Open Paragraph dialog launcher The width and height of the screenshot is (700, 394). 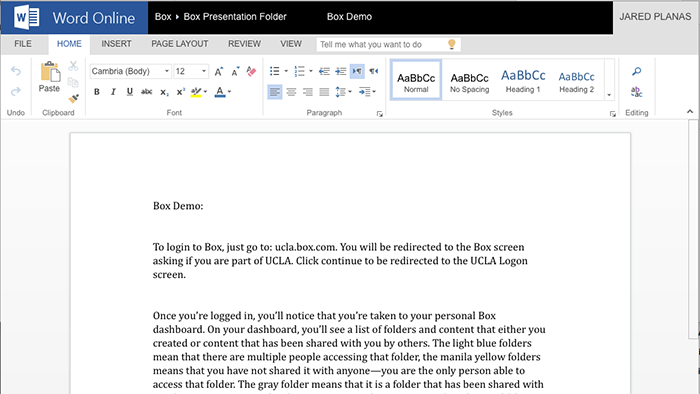pos(379,114)
